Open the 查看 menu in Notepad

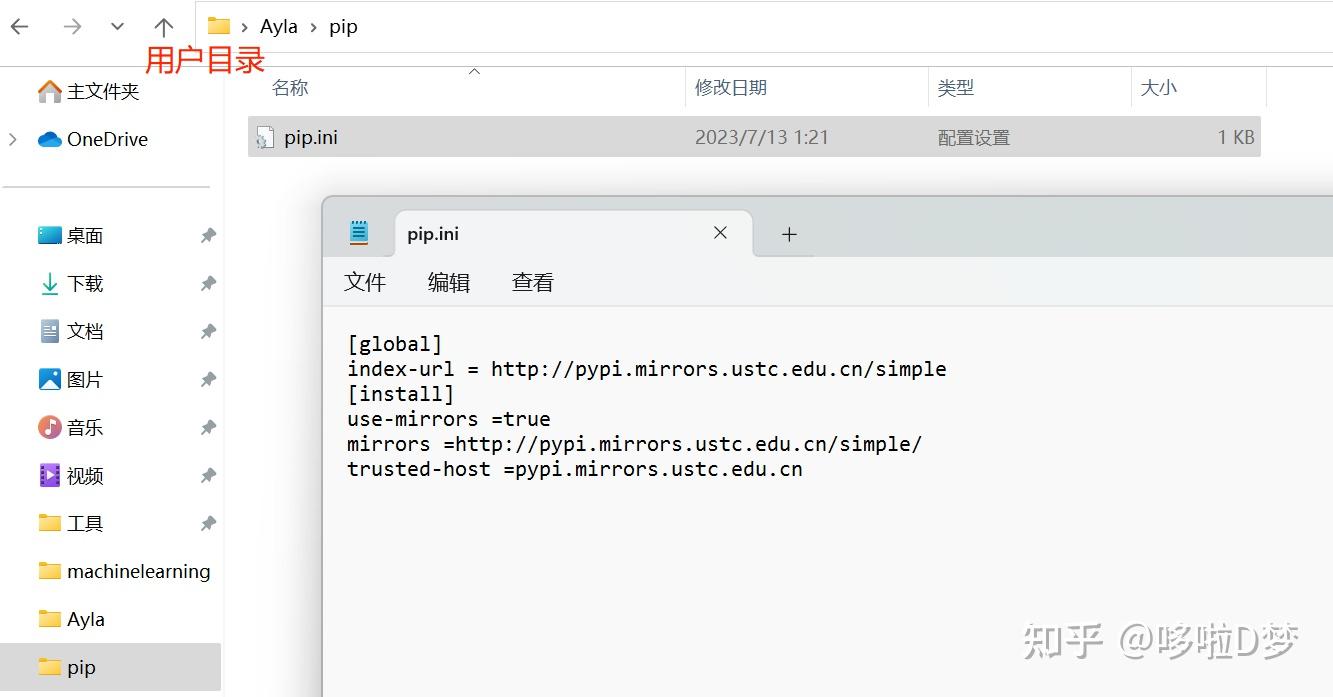[x=531, y=282]
